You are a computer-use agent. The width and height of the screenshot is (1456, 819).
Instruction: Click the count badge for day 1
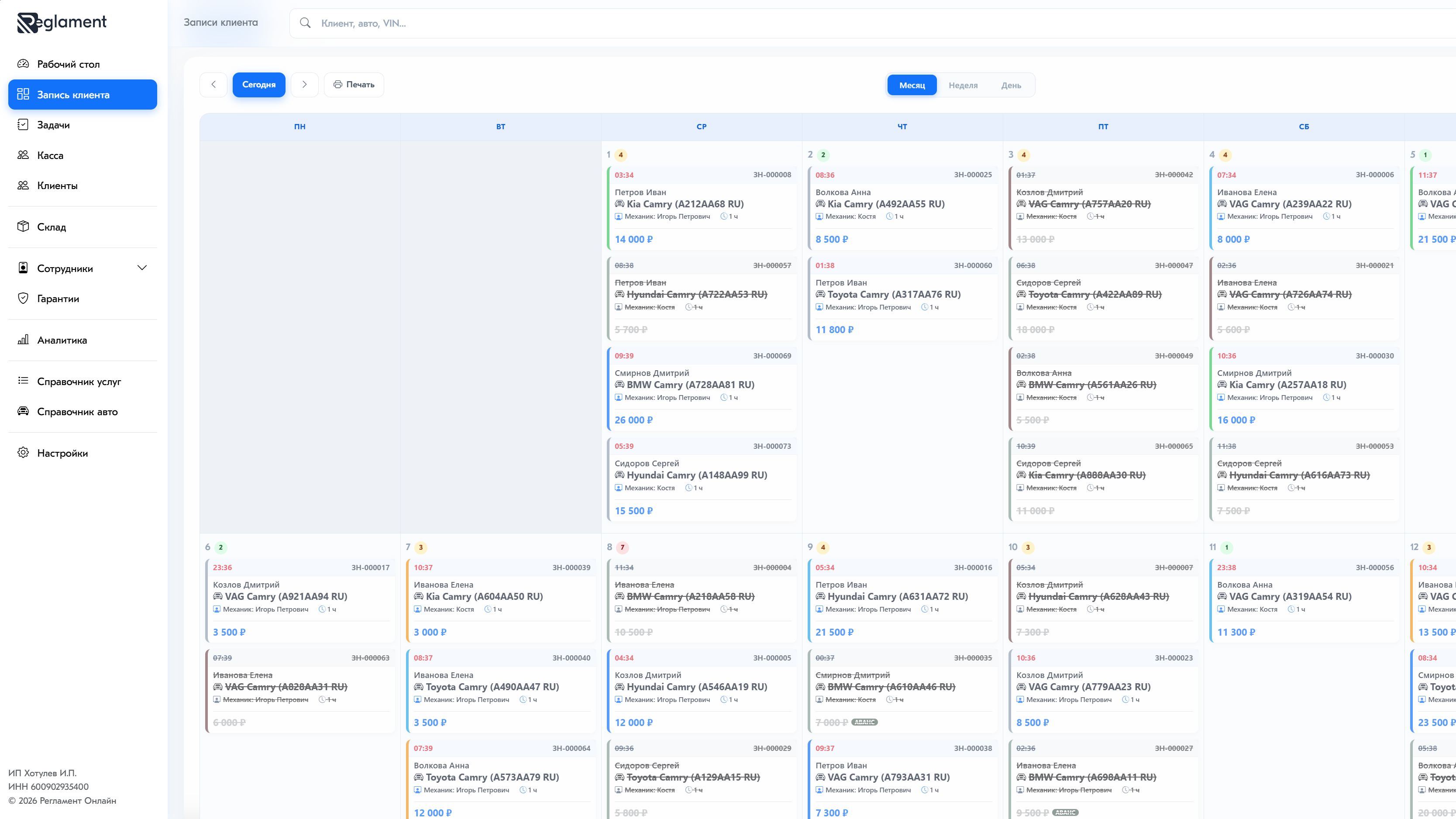[621, 155]
